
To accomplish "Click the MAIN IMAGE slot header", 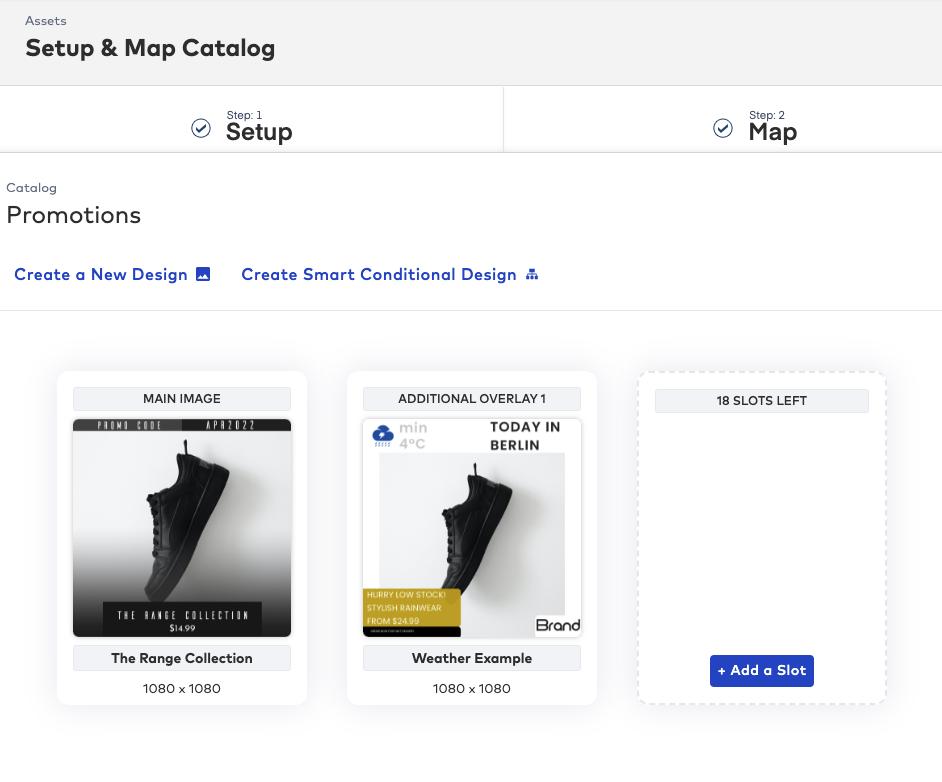I will coord(181,398).
